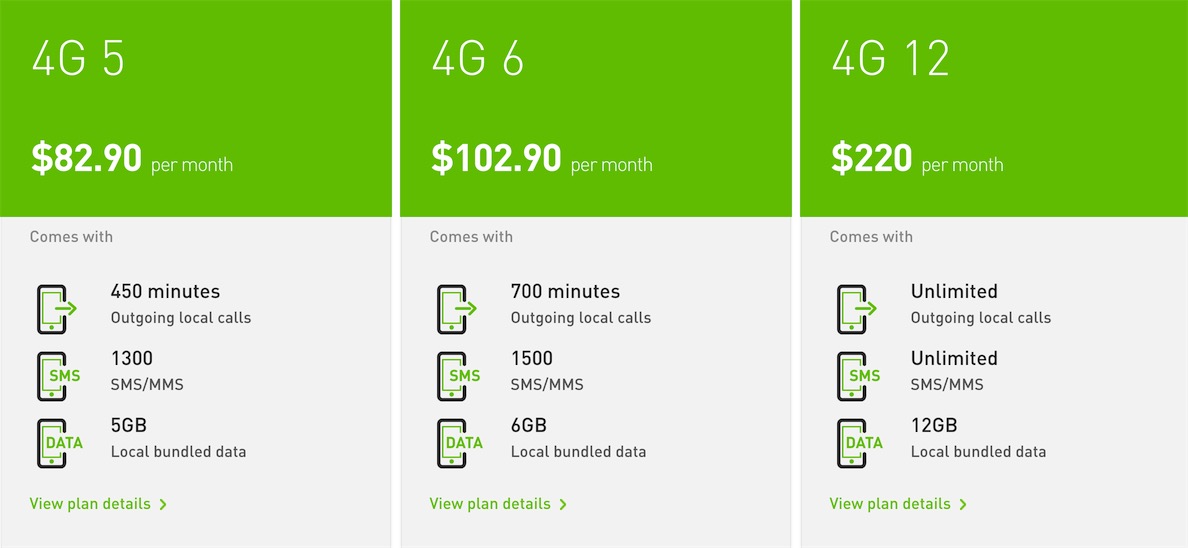Click the $102.90 per month price
The height and width of the screenshot is (548, 1188).
point(541,160)
